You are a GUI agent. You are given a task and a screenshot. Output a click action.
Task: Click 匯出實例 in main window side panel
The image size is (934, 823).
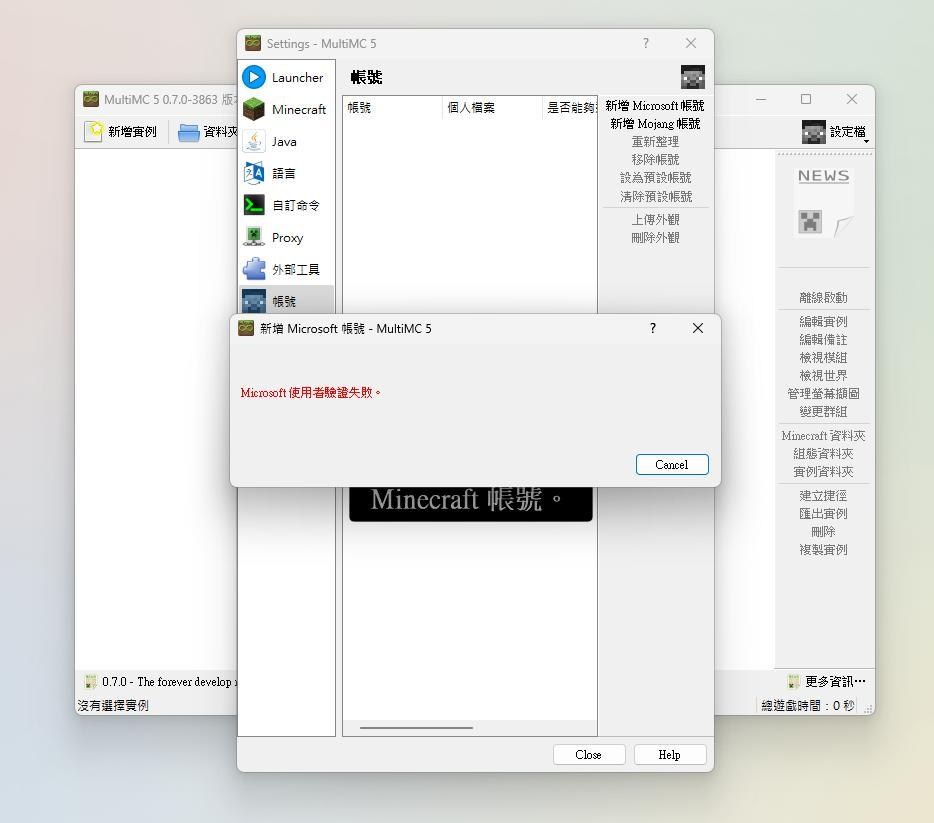pos(823,513)
